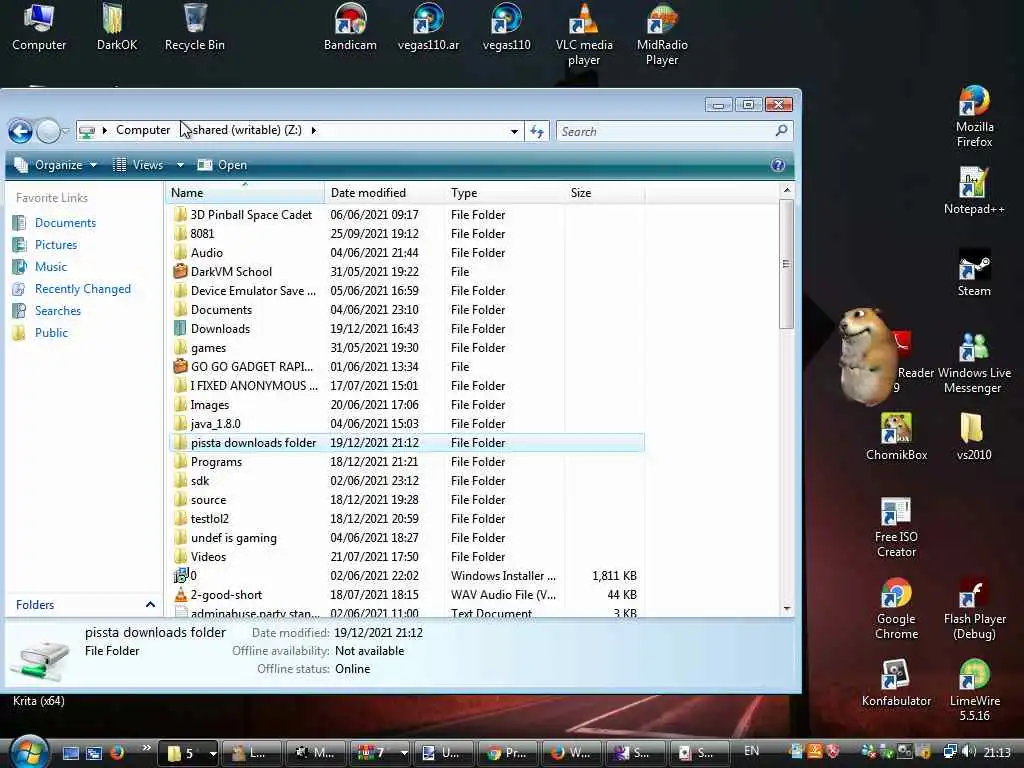Open the Bandicam desktop shortcut
The image size is (1024, 768).
coord(350,27)
